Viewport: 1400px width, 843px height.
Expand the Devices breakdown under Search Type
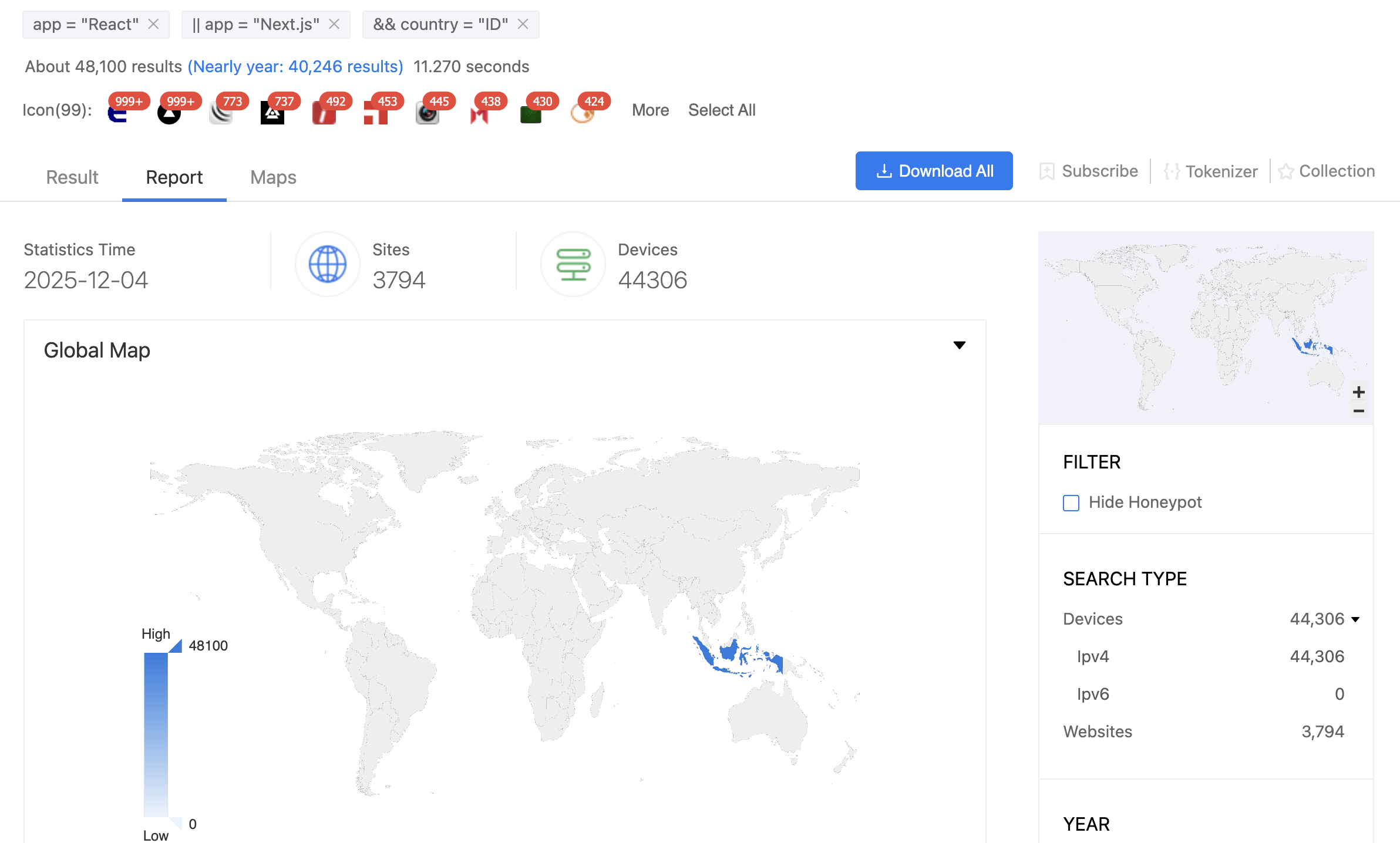click(1355, 619)
